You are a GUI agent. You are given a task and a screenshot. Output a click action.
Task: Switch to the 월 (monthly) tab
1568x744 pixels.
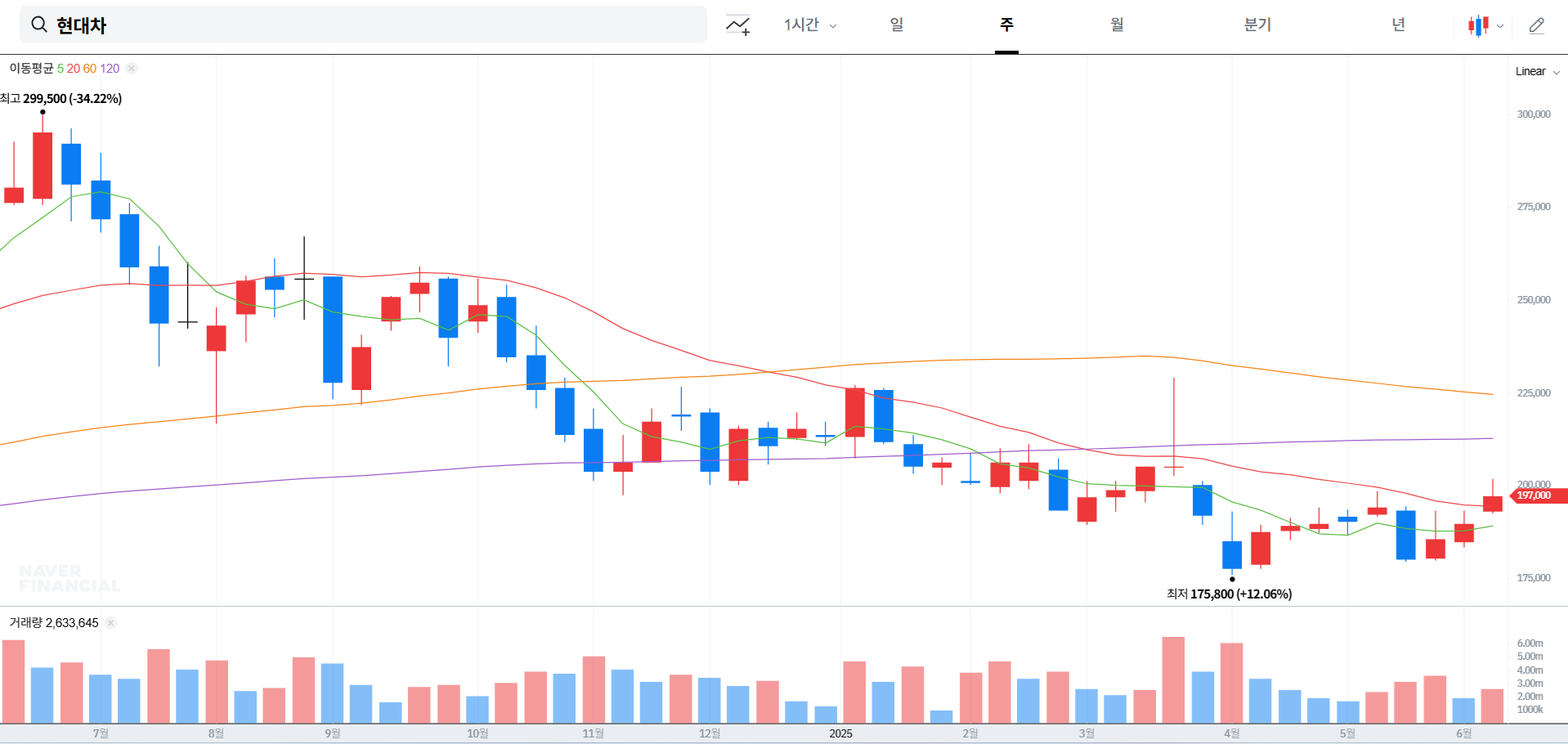pos(1117,25)
